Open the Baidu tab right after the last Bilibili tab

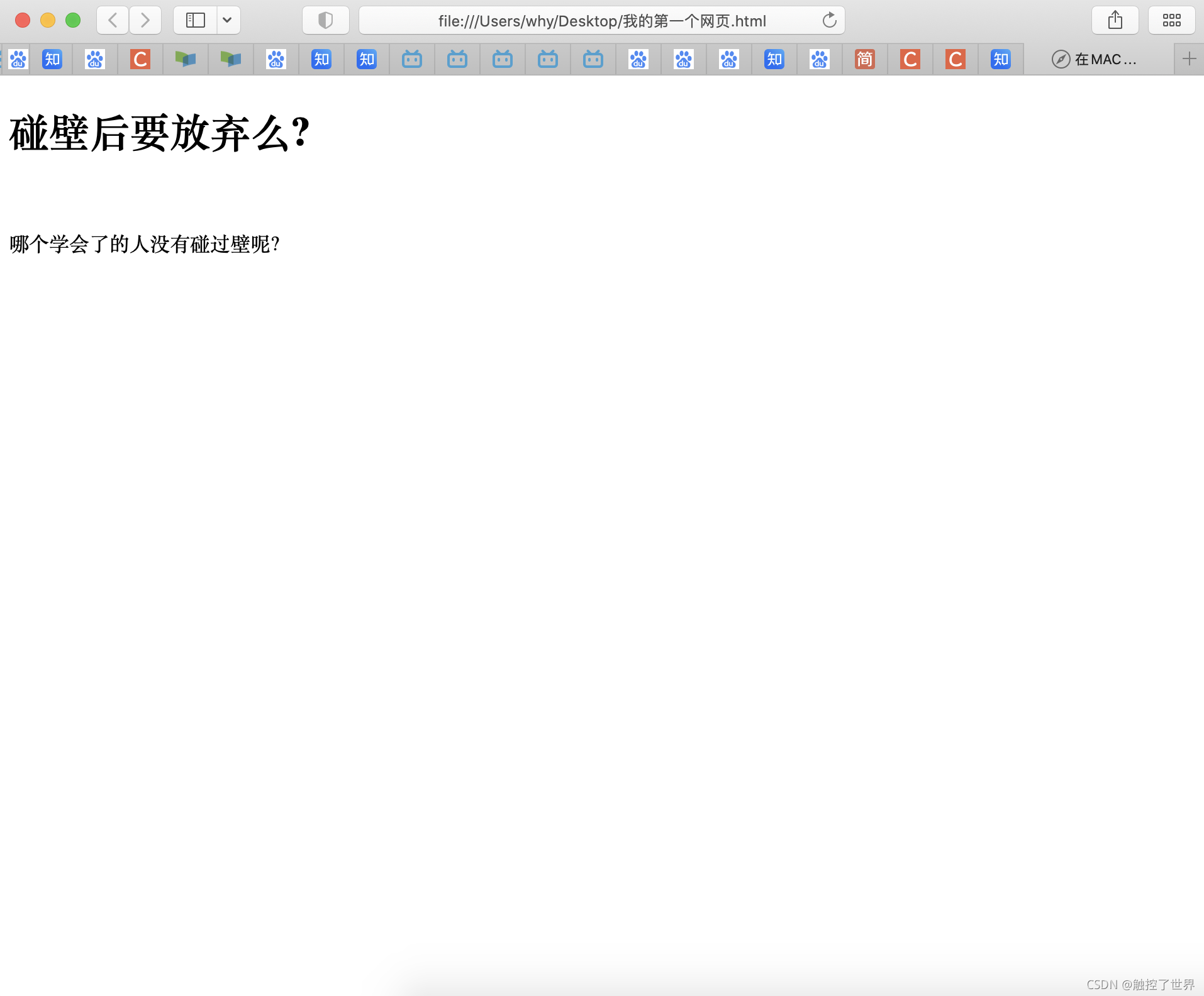pos(638,59)
